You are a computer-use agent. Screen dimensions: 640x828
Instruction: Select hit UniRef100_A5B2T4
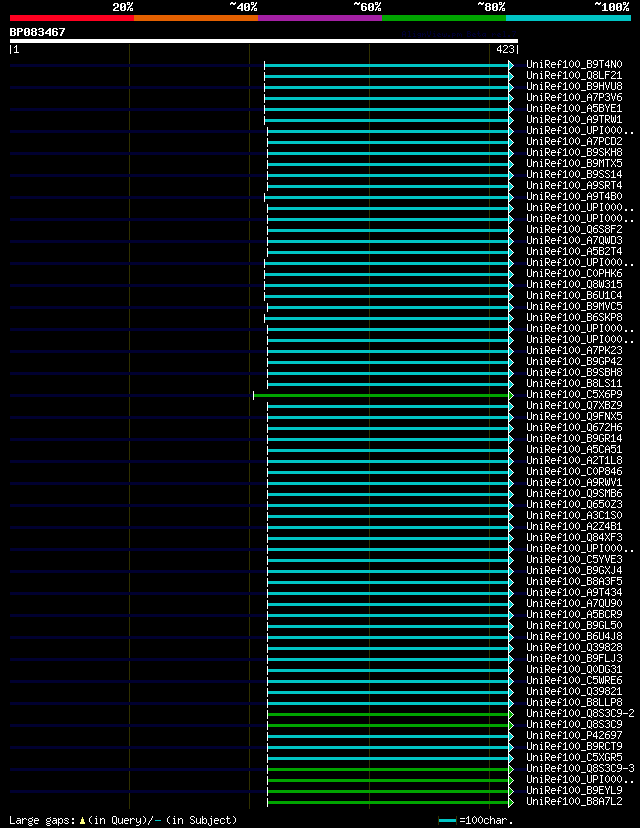(x=574, y=251)
